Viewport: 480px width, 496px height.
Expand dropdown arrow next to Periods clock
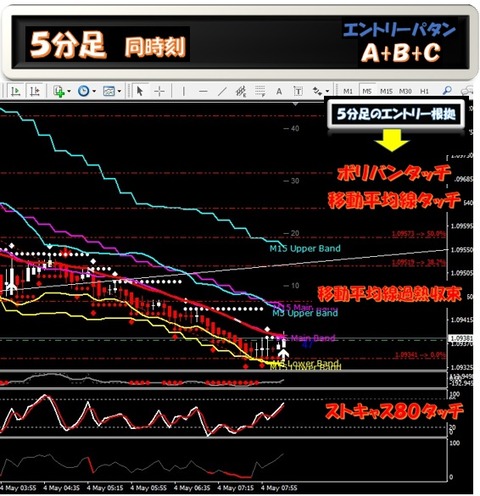(94, 91)
